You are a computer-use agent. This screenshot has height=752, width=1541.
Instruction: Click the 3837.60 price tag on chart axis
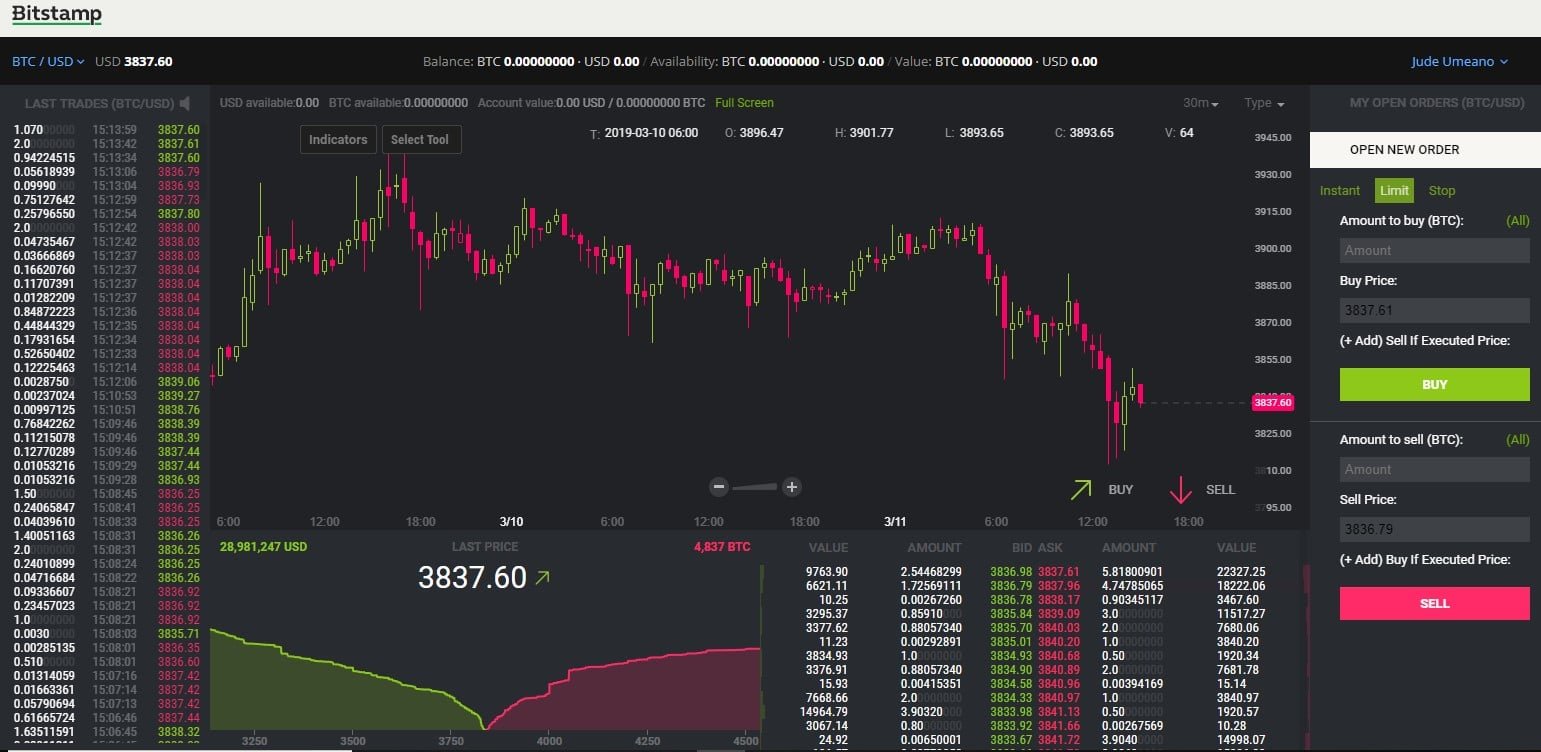[1272, 402]
